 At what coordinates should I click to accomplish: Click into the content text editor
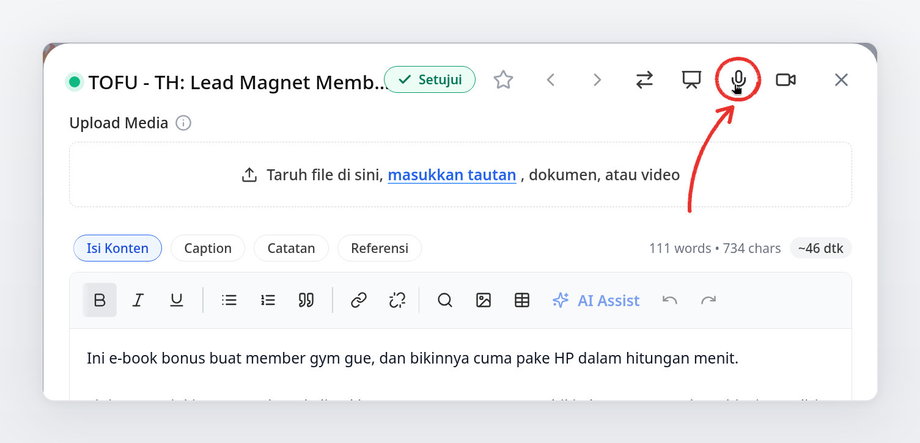461,364
